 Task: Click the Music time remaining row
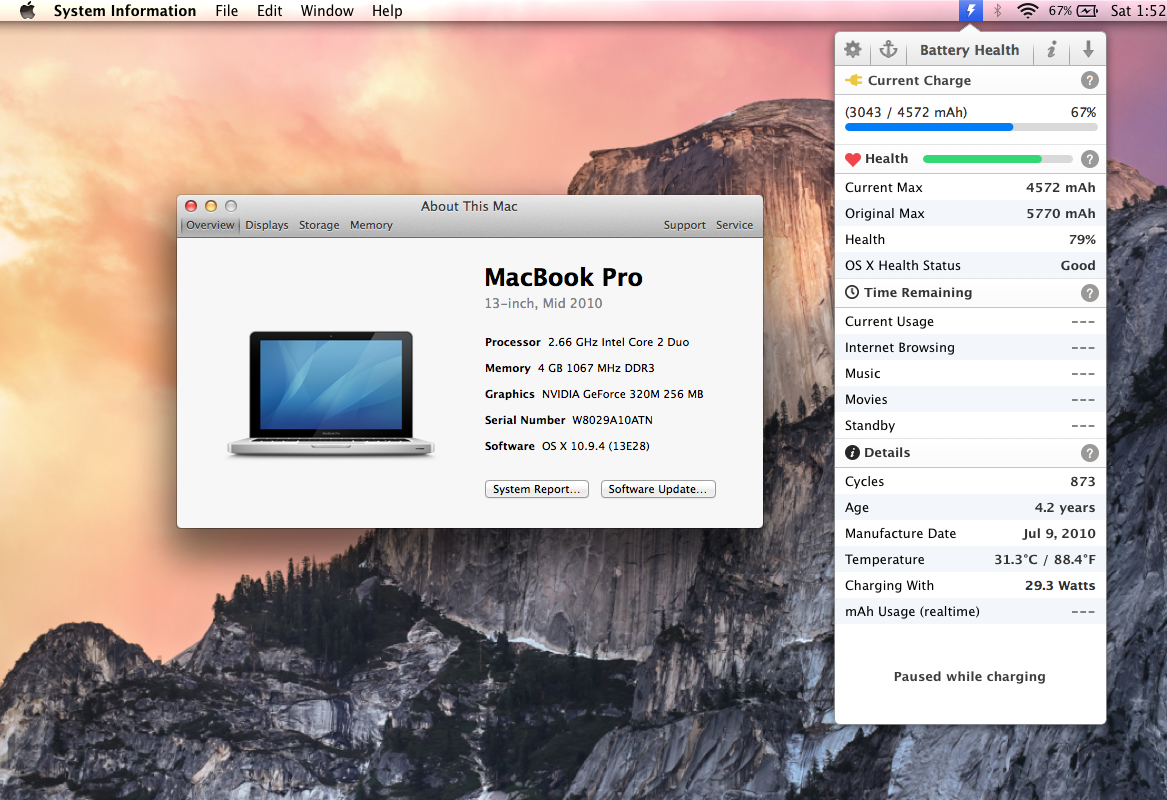(971, 373)
